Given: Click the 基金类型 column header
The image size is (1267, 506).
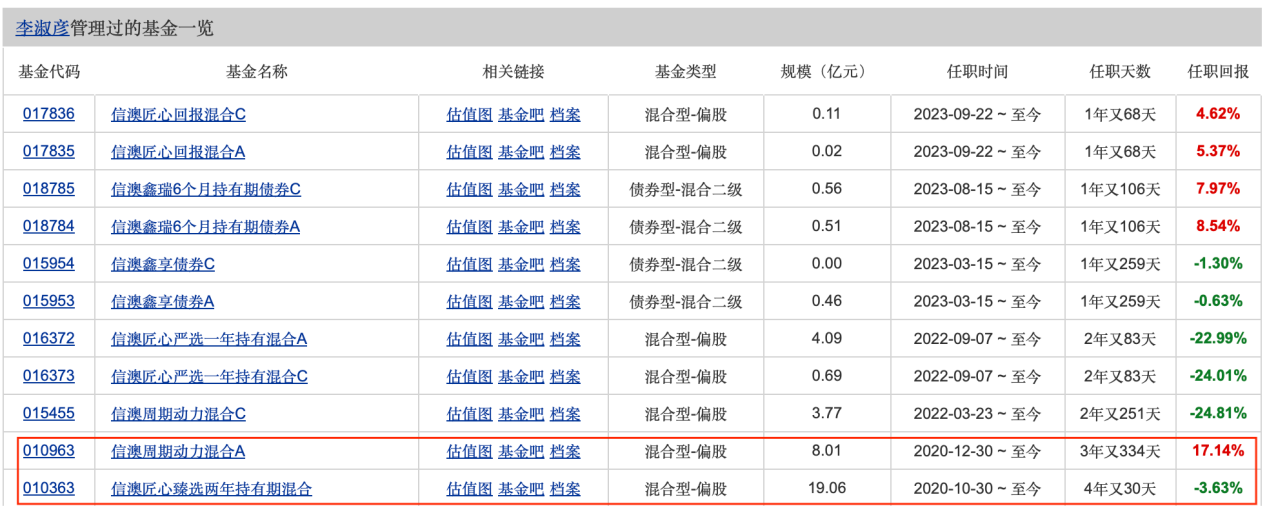Looking at the screenshot, I should click(x=686, y=72).
